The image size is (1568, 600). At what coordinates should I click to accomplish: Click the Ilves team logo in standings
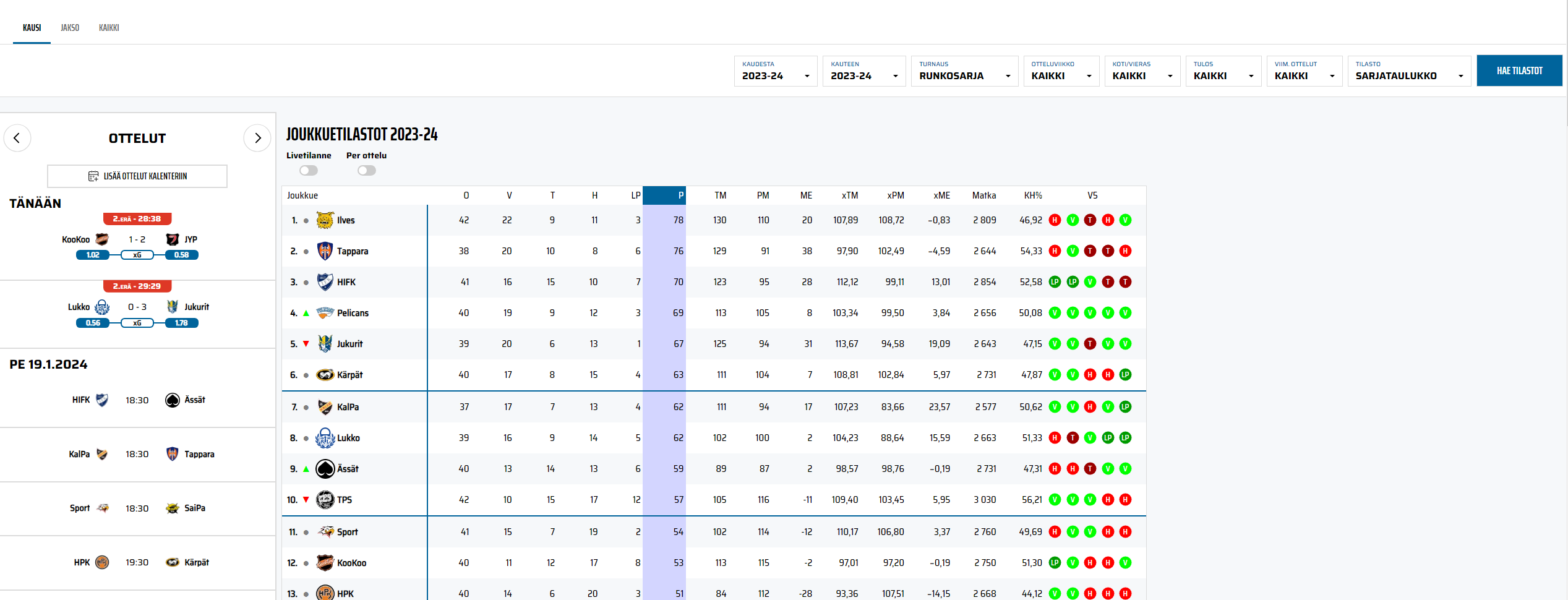[325, 220]
